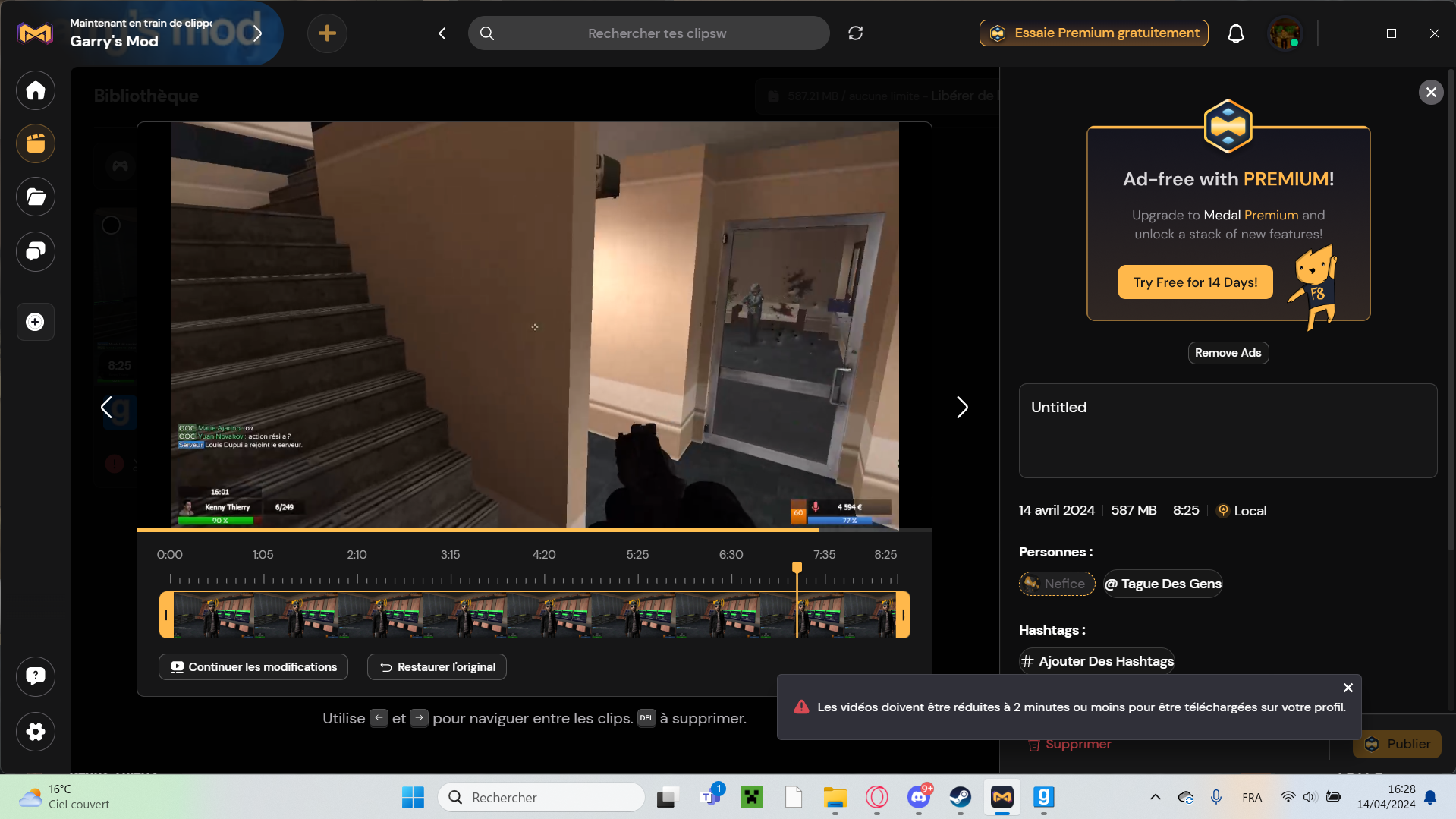This screenshot has width=1456, height=819.
Task: Open the folders sidebar icon
Action: (36, 197)
